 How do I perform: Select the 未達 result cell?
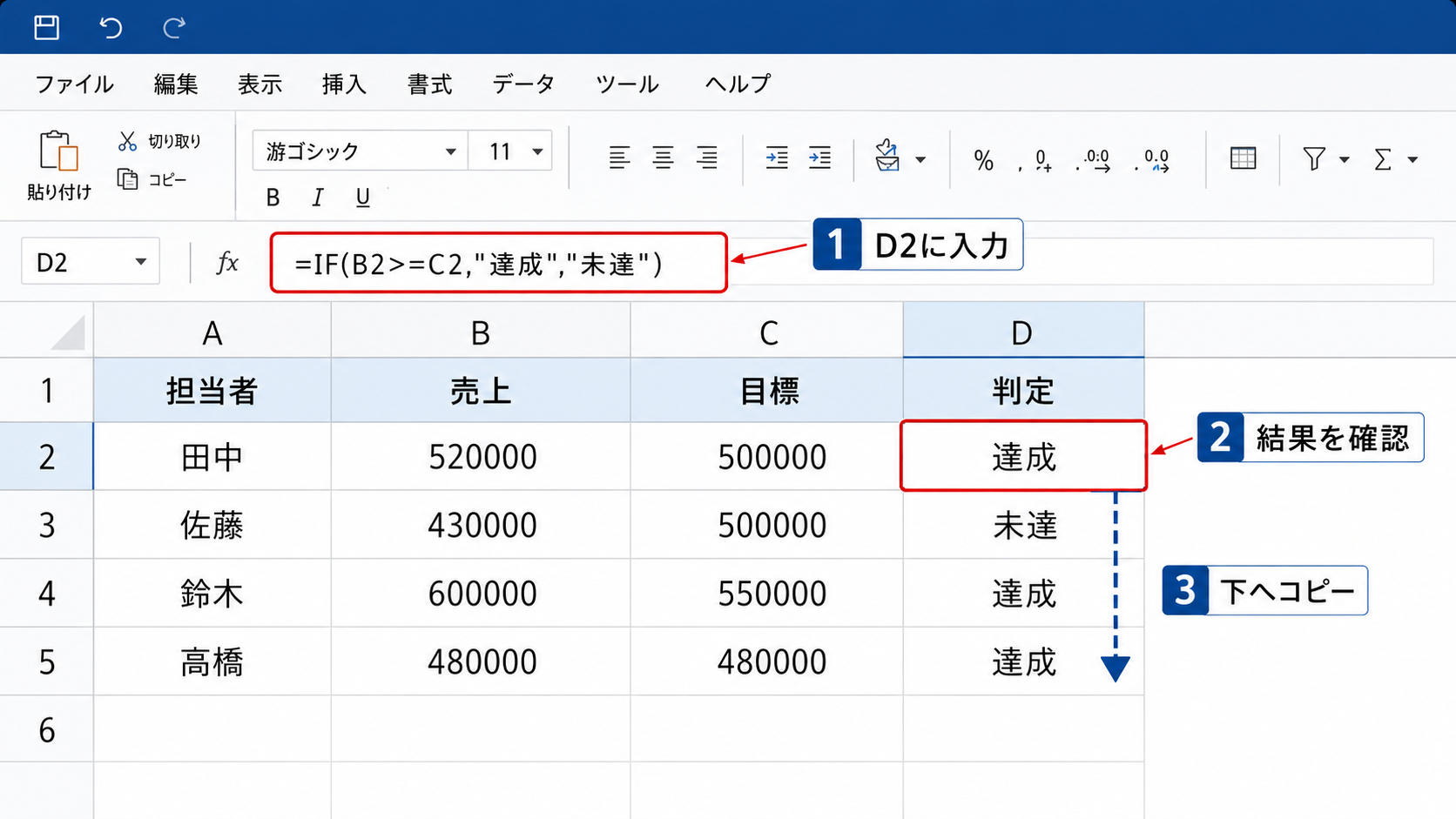click(x=1023, y=525)
